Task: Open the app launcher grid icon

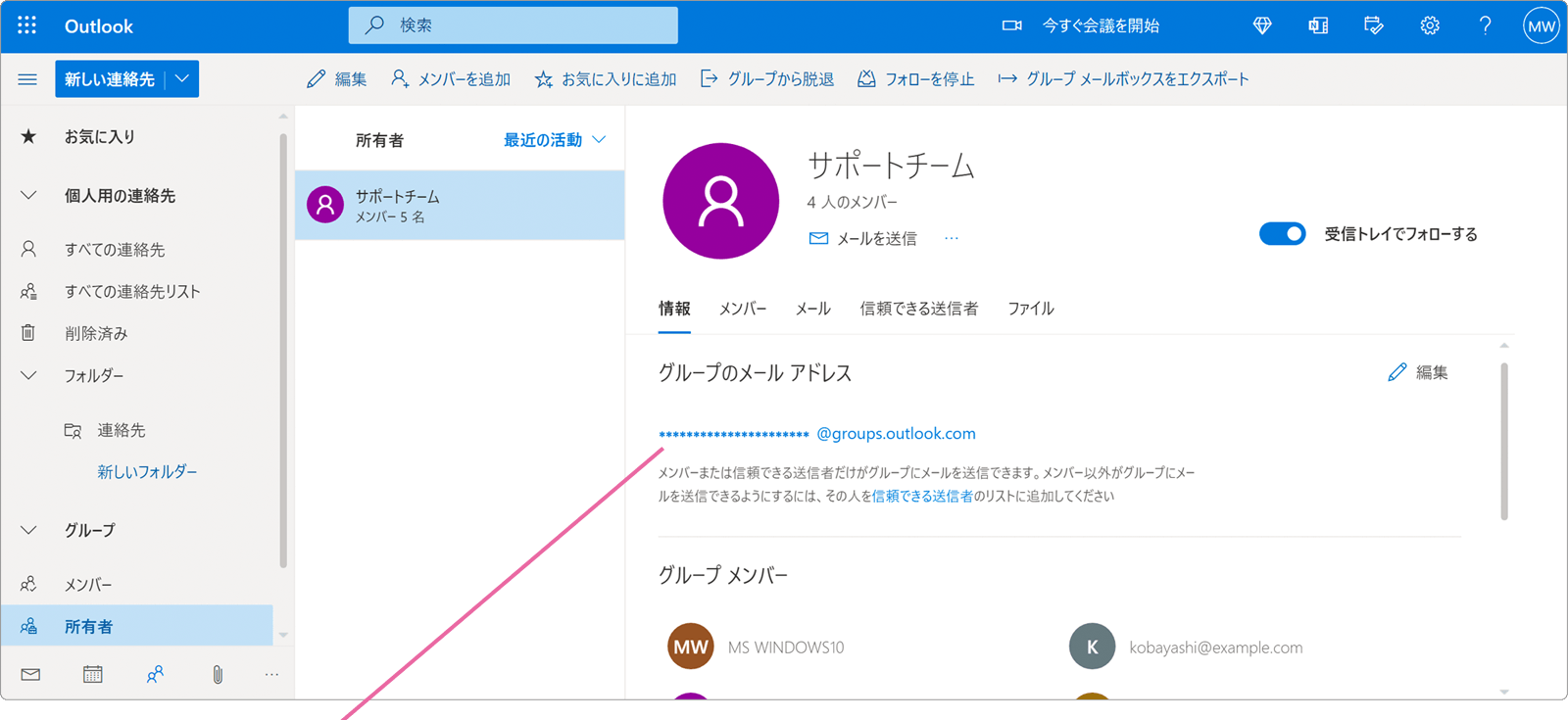Action: pos(26,25)
